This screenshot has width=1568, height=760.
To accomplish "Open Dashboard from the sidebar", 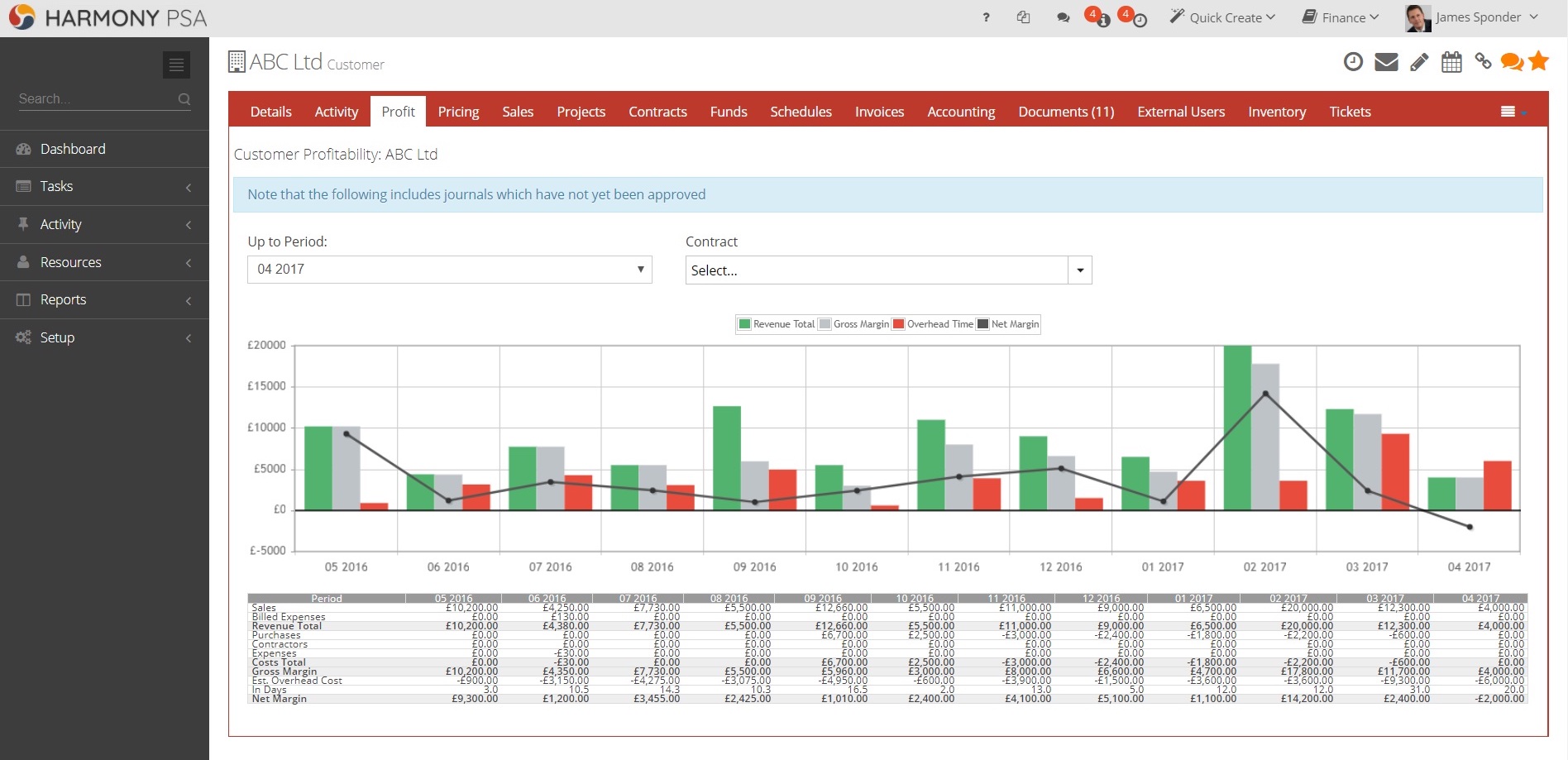I will click(104, 149).
